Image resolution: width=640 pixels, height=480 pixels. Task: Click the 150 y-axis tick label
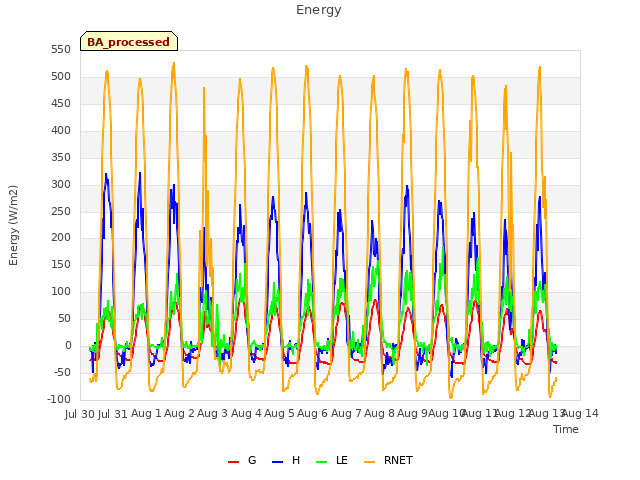click(x=61, y=264)
